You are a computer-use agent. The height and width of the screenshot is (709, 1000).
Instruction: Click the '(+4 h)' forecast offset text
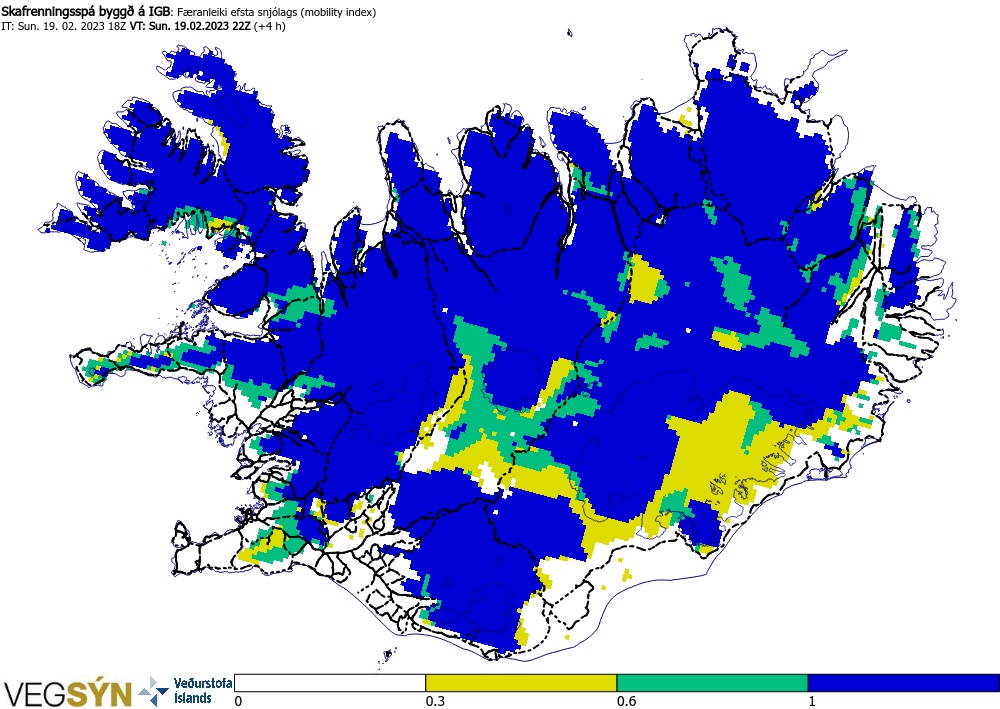pyautogui.click(x=270, y=27)
